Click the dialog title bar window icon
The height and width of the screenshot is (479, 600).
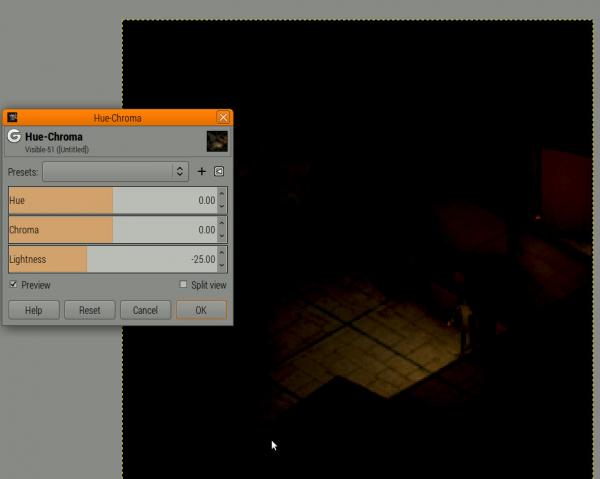click(x=12, y=117)
